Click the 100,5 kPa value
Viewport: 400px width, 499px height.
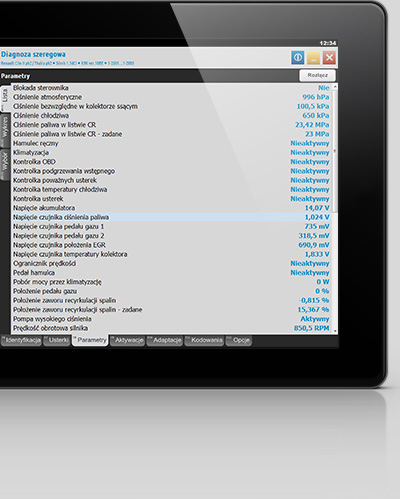313,106
